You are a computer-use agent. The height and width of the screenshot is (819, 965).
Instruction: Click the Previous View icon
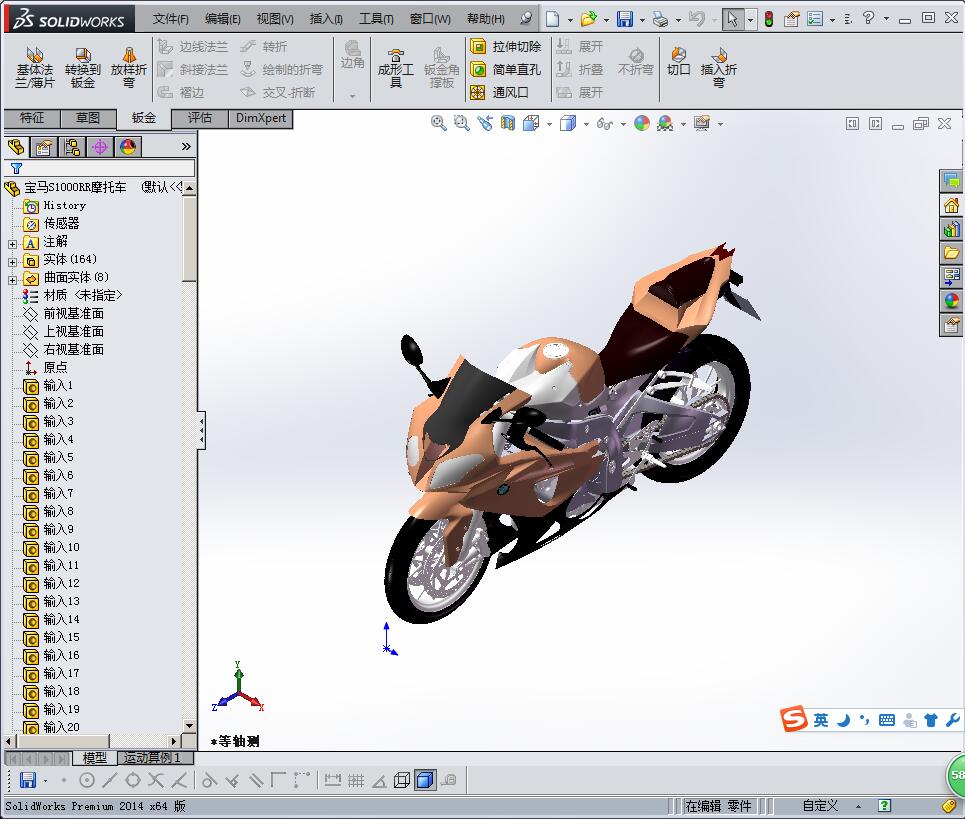click(484, 123)
